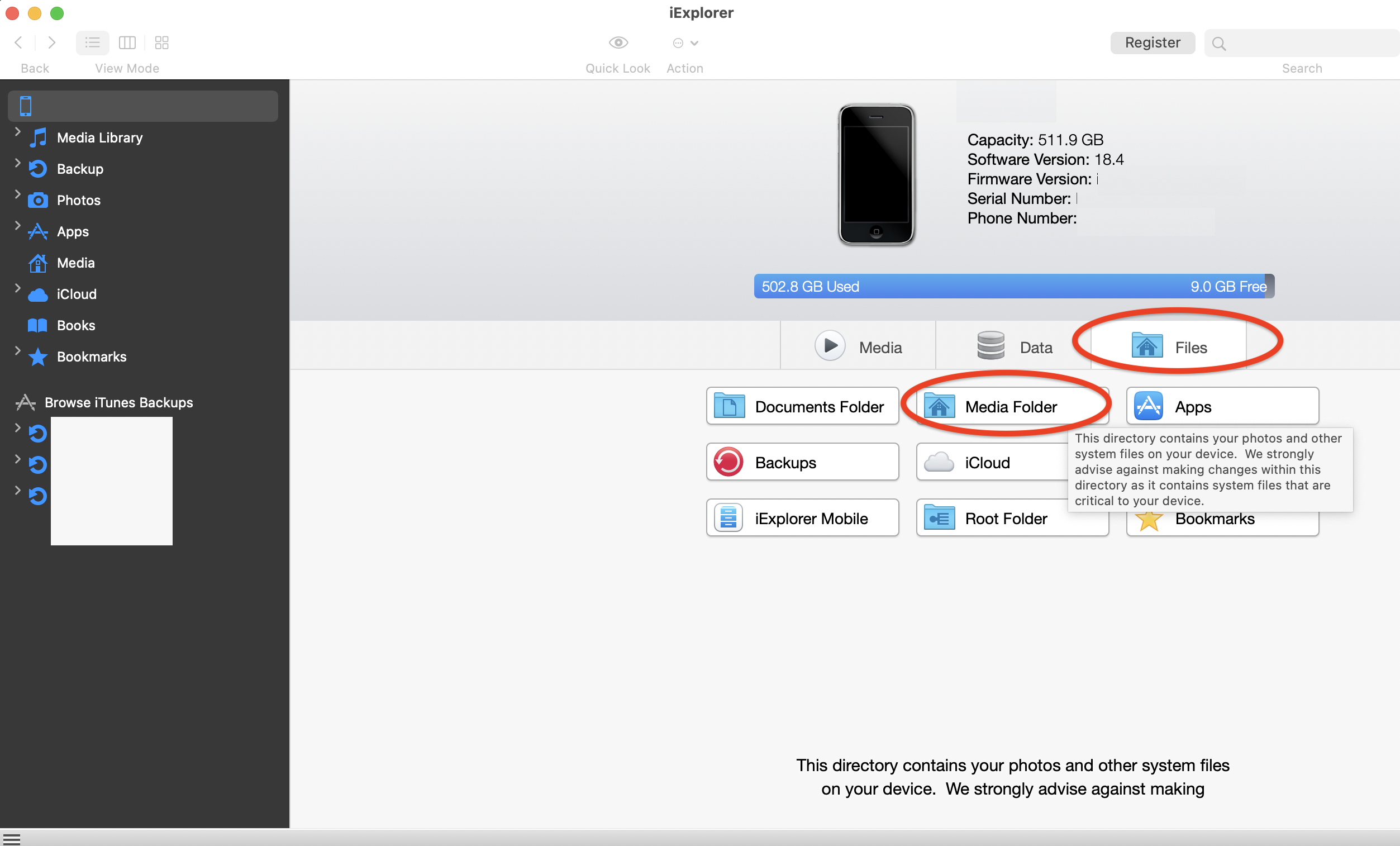Switch to column view mode
This screenshot has height=846, width=1400.
127,42
